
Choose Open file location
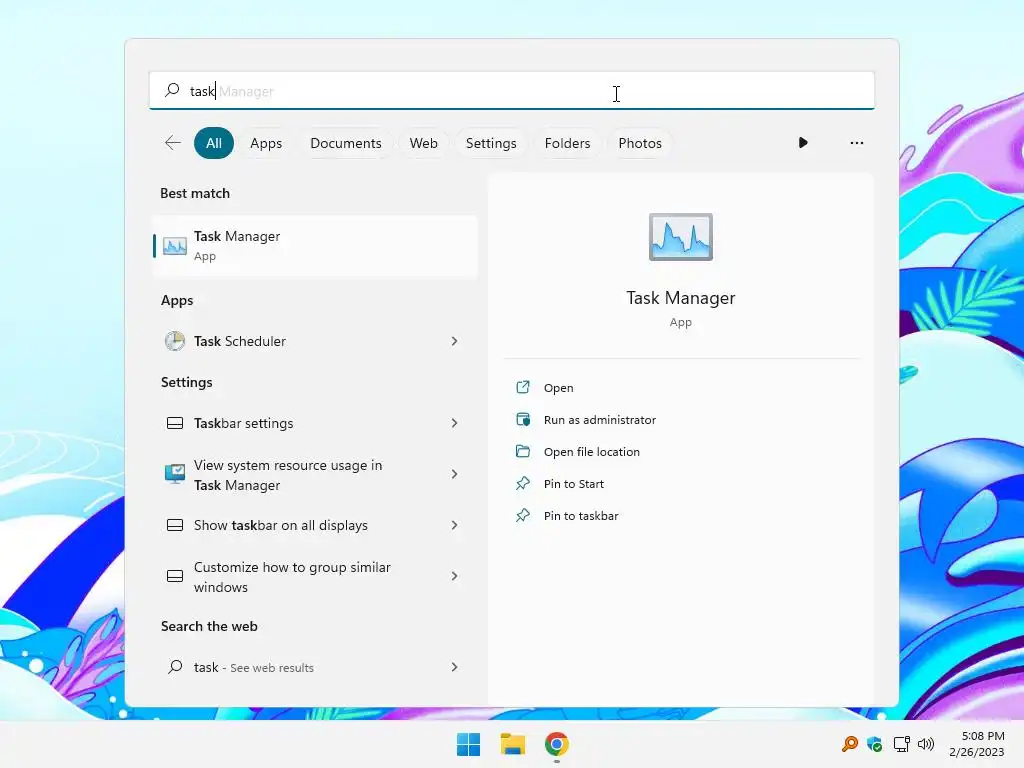coord(592,452)
